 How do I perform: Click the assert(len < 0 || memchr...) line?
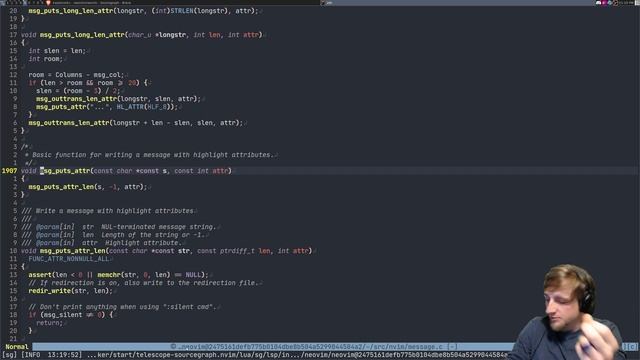click(x=118, y=275)
